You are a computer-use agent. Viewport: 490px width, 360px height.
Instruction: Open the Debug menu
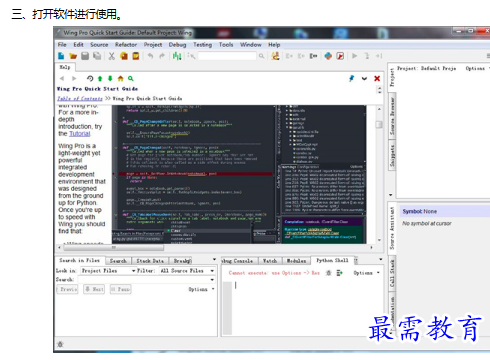(x=177, y=44)
